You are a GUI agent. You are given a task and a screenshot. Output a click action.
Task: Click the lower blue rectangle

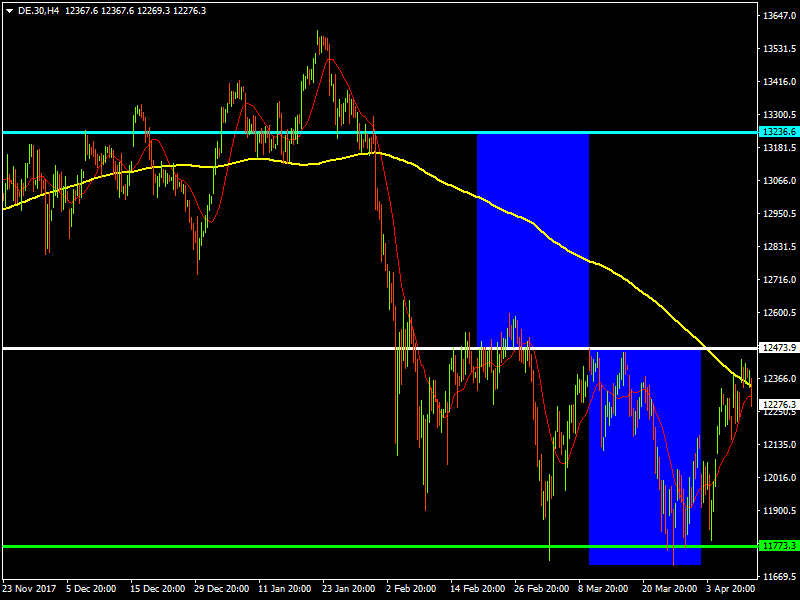[x=645, y=450]
